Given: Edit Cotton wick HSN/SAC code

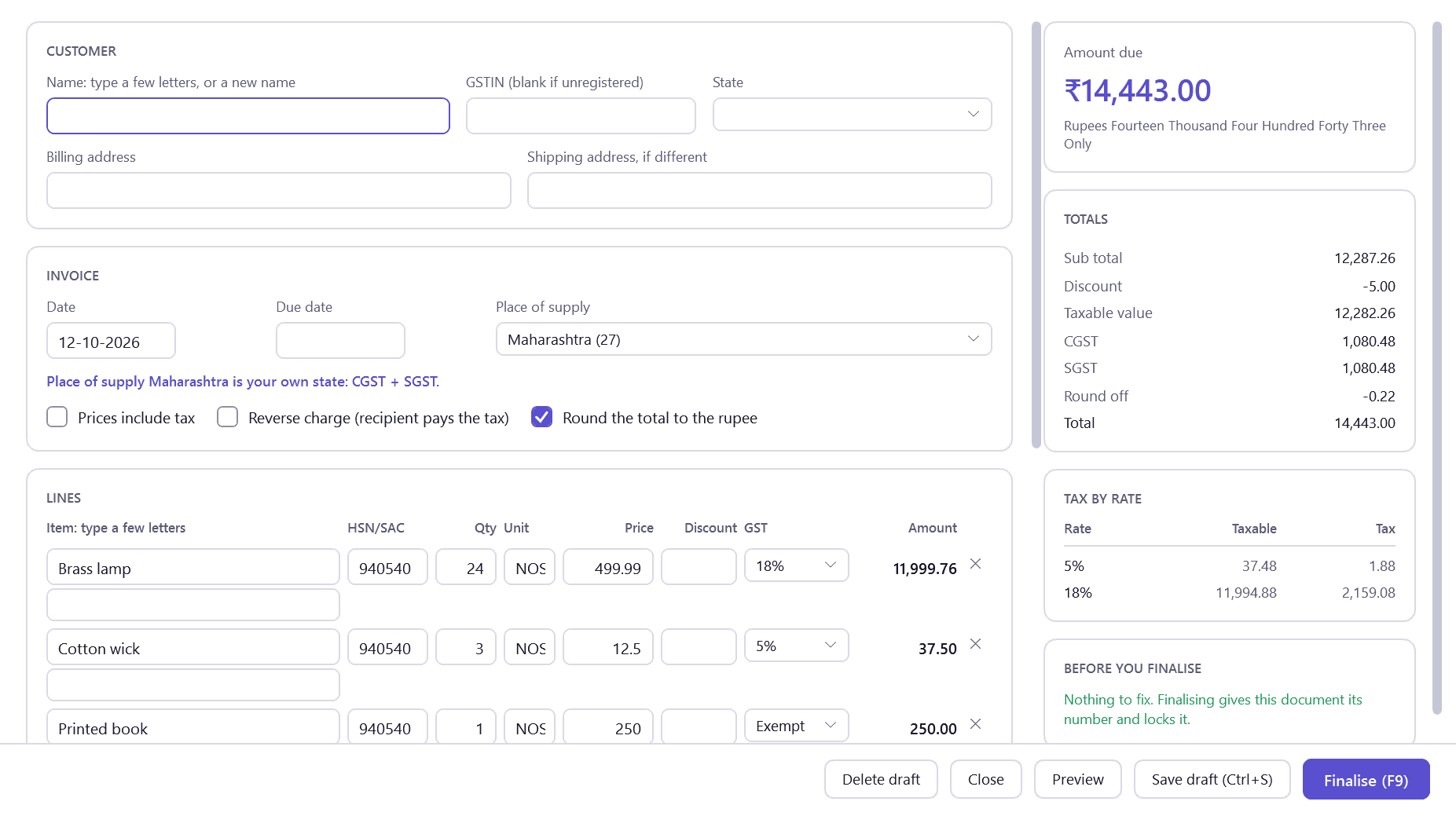Looking at the screenshot, I should pyautogui.click(x=387, y=647).
